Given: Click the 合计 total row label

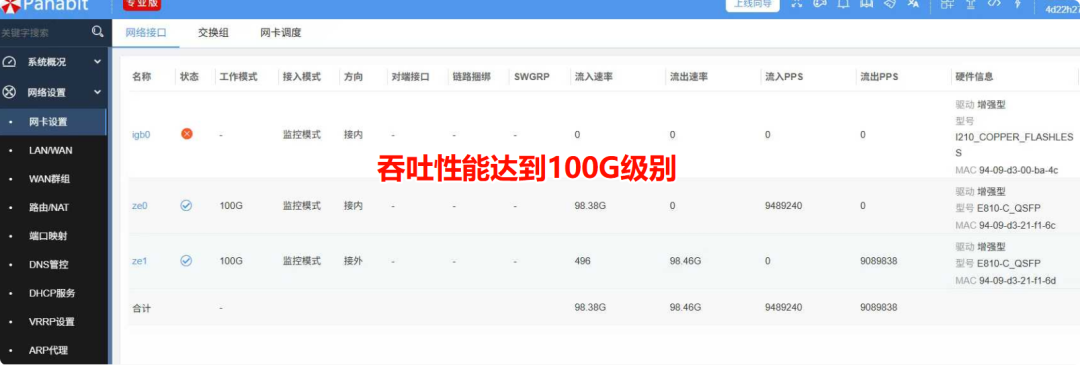Looking at the screenshot, I should (141, 308).
